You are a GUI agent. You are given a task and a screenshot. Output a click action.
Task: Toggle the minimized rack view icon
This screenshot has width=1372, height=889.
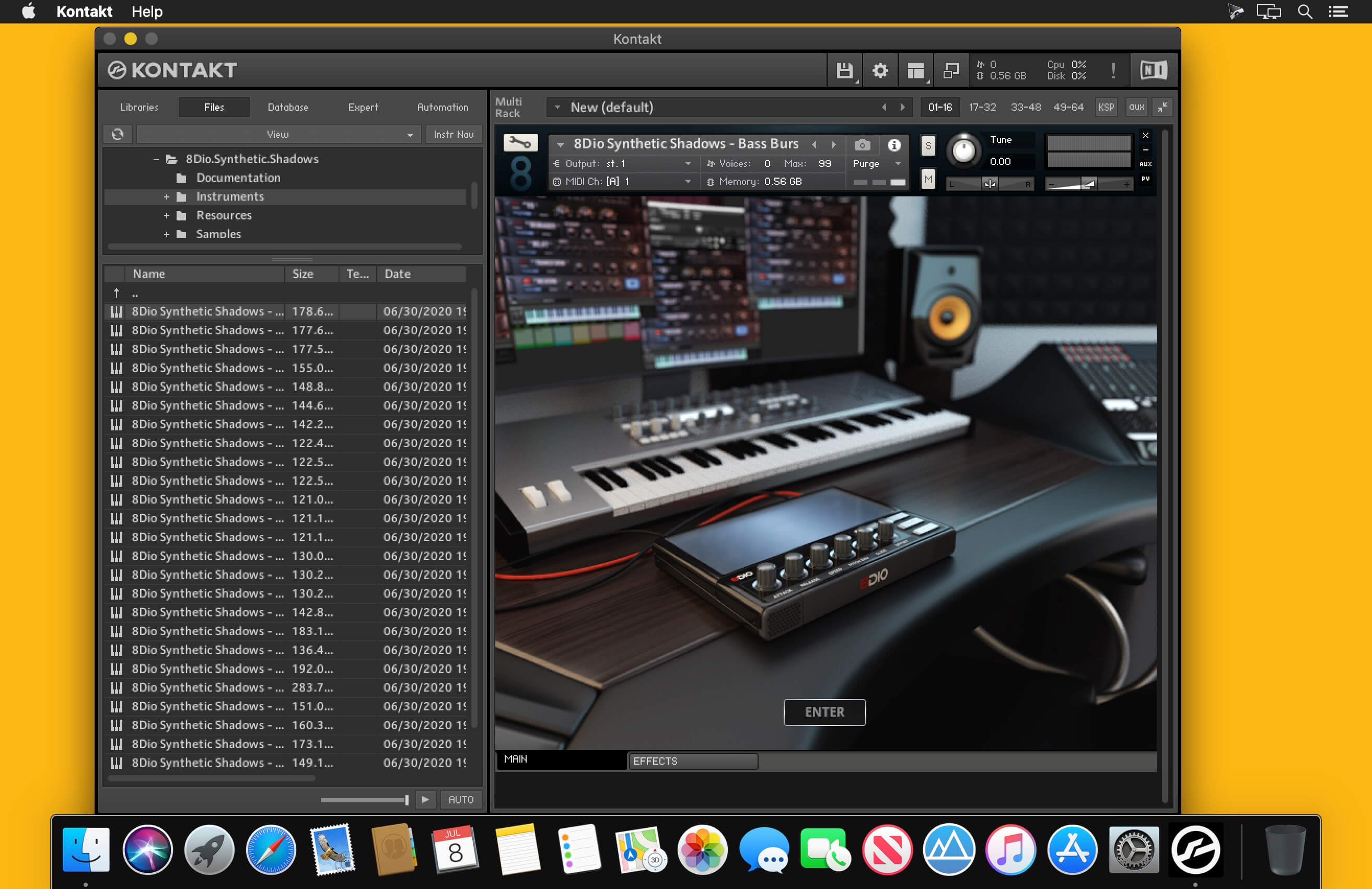point(950,71)
